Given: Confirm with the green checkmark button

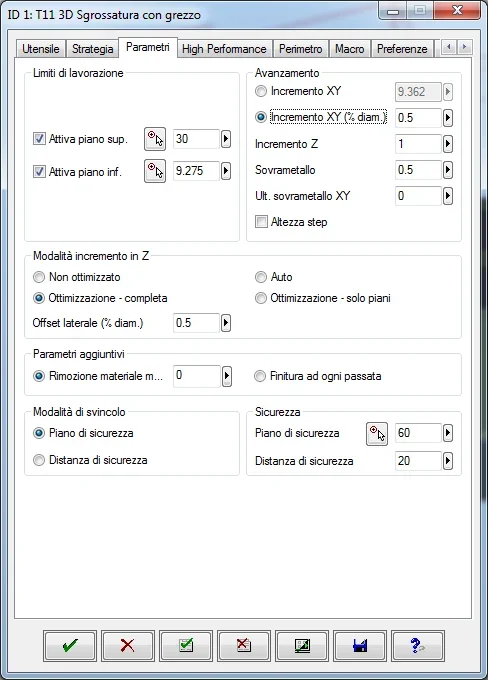Looking at the screenshot, I should click(x=70, y=645).
